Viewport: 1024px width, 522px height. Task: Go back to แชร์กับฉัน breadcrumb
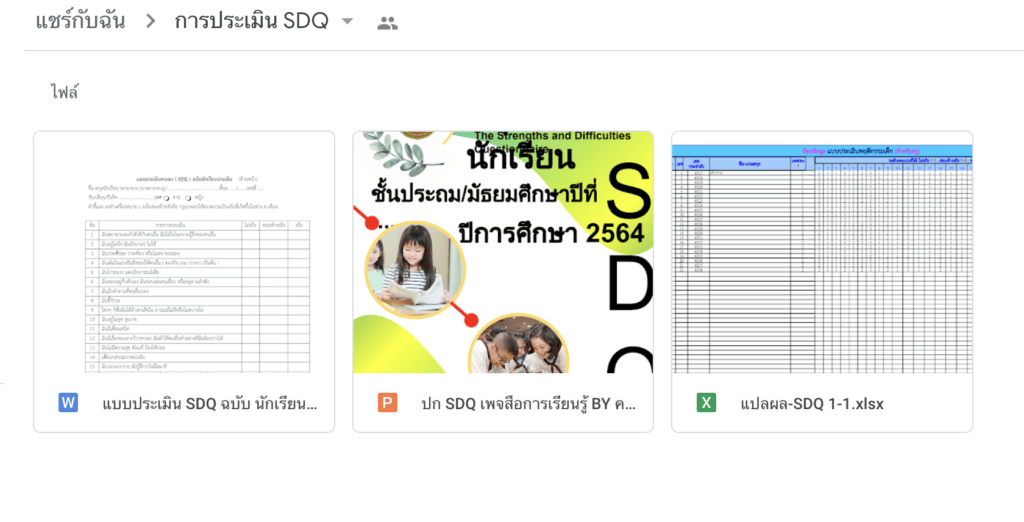[x=80, y=22]
